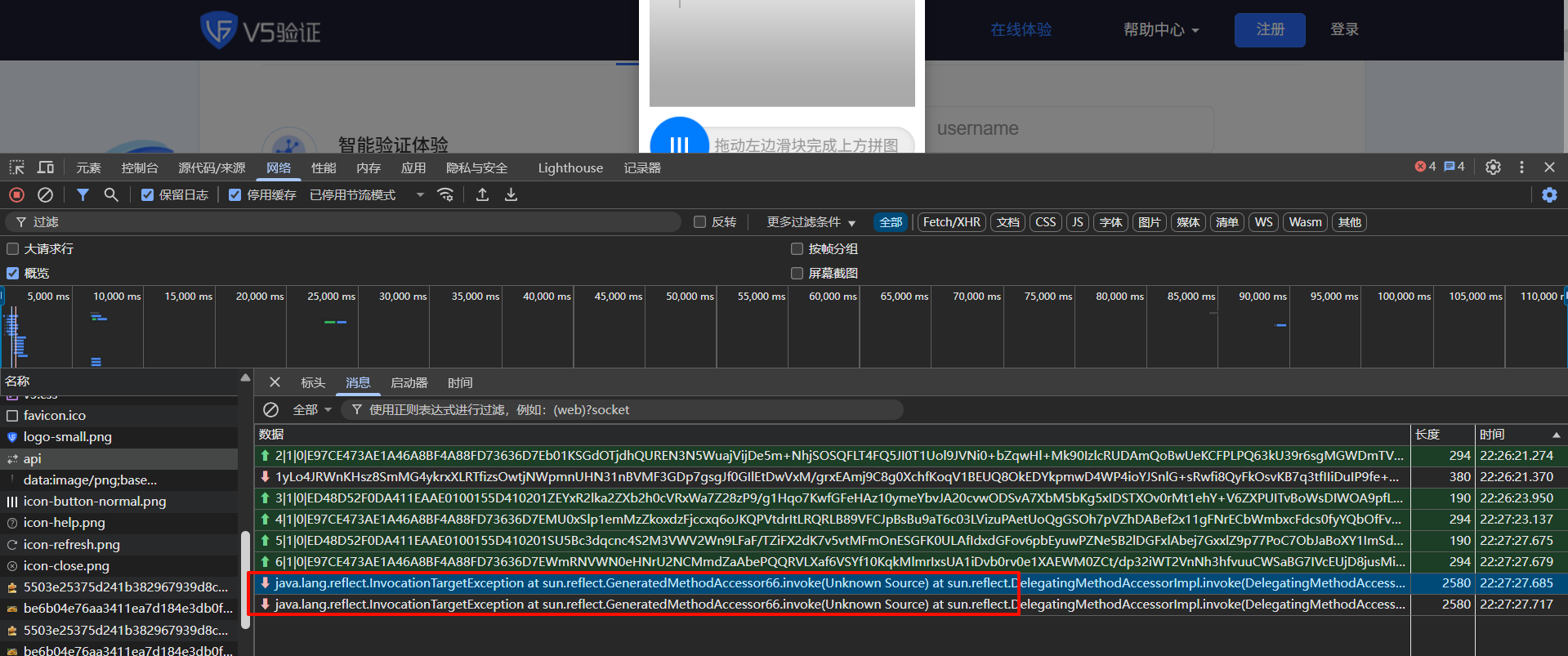1568x656 pixels.
Task: Open 全部 message type dropdown
Action: [x=312, y=410]
